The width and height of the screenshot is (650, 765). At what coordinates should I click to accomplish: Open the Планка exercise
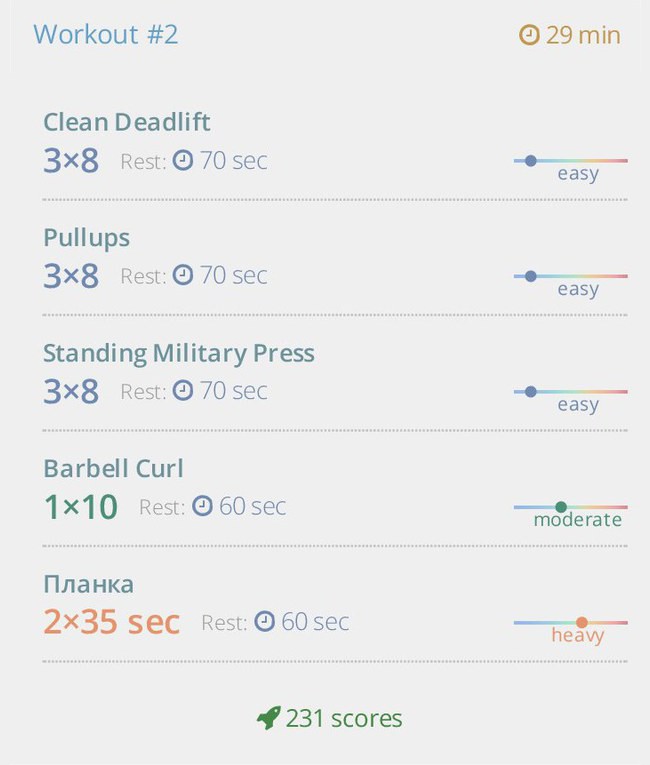(88, 584)
